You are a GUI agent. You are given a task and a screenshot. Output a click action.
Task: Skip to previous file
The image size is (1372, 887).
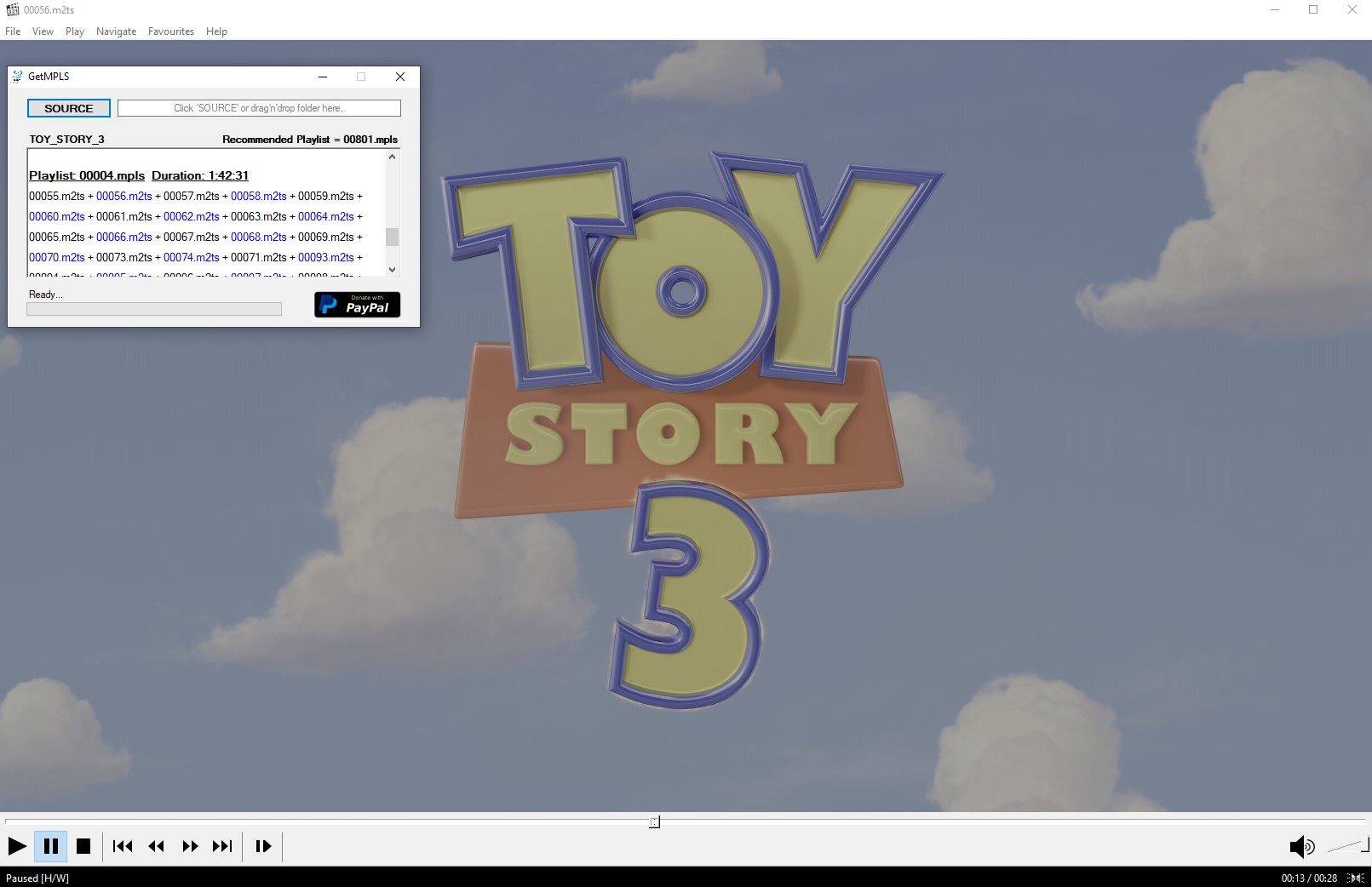[123, 846]
